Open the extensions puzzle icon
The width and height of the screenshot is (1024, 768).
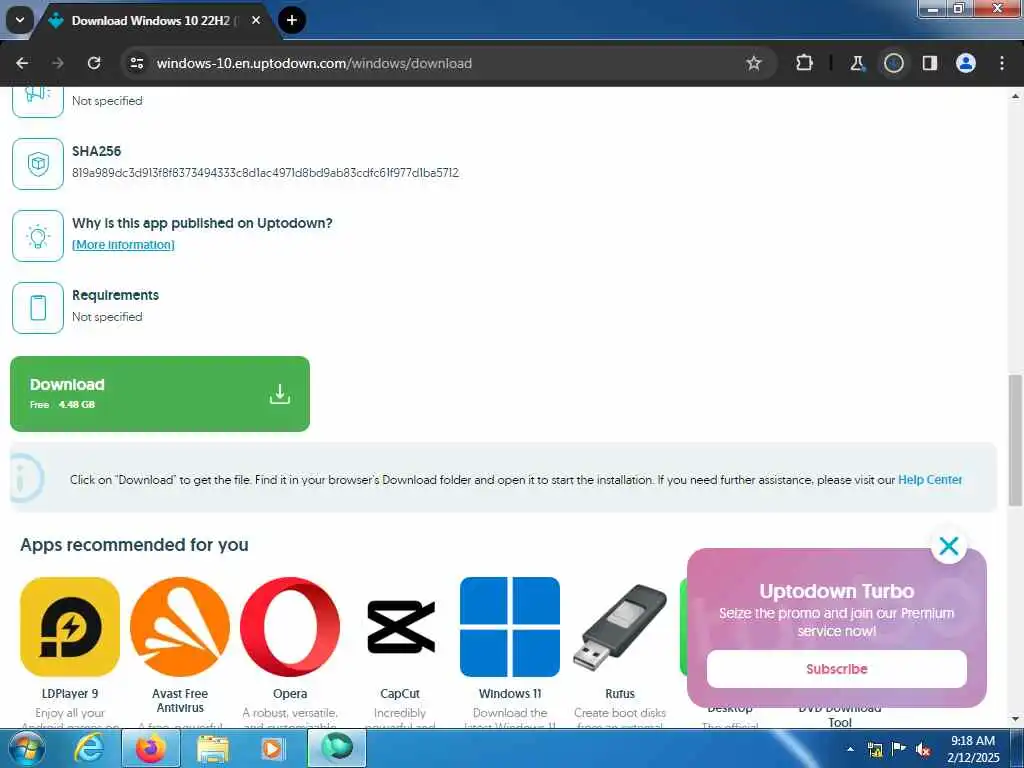[x=805, y=63]
